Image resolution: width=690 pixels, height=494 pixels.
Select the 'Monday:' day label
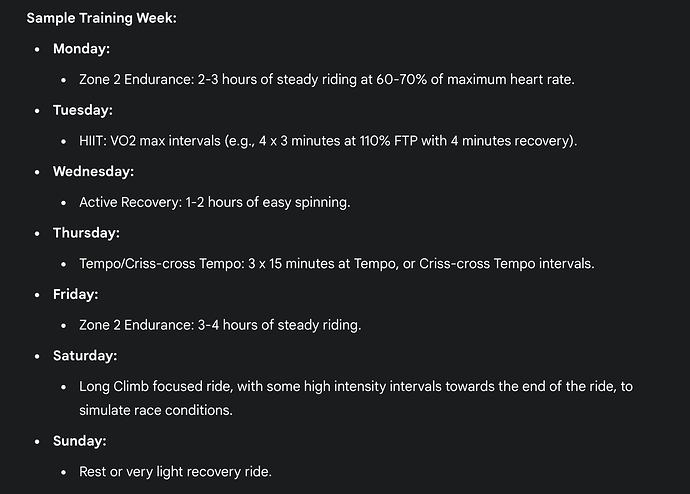[81, 48]
